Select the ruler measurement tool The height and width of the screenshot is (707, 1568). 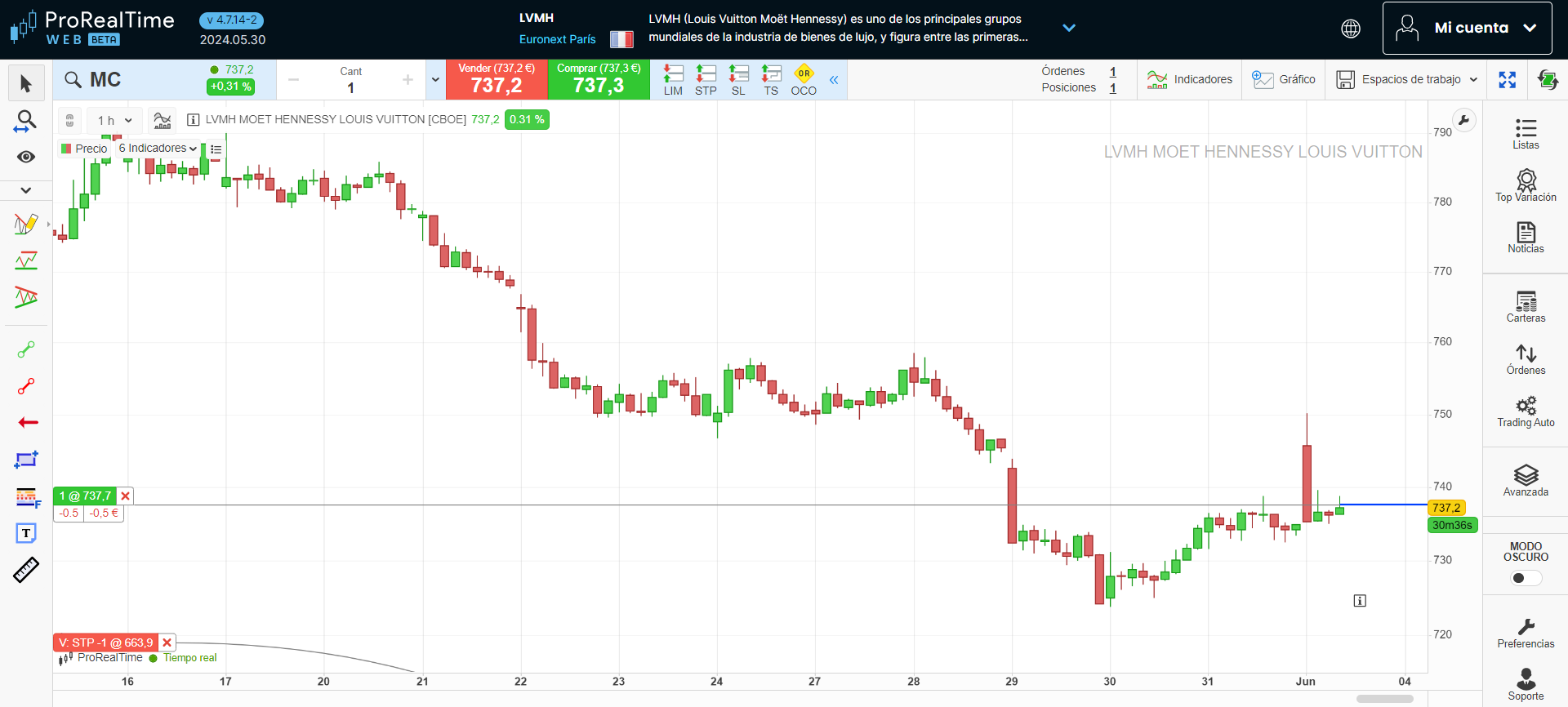pyautogui.click(x=26, y=570)
